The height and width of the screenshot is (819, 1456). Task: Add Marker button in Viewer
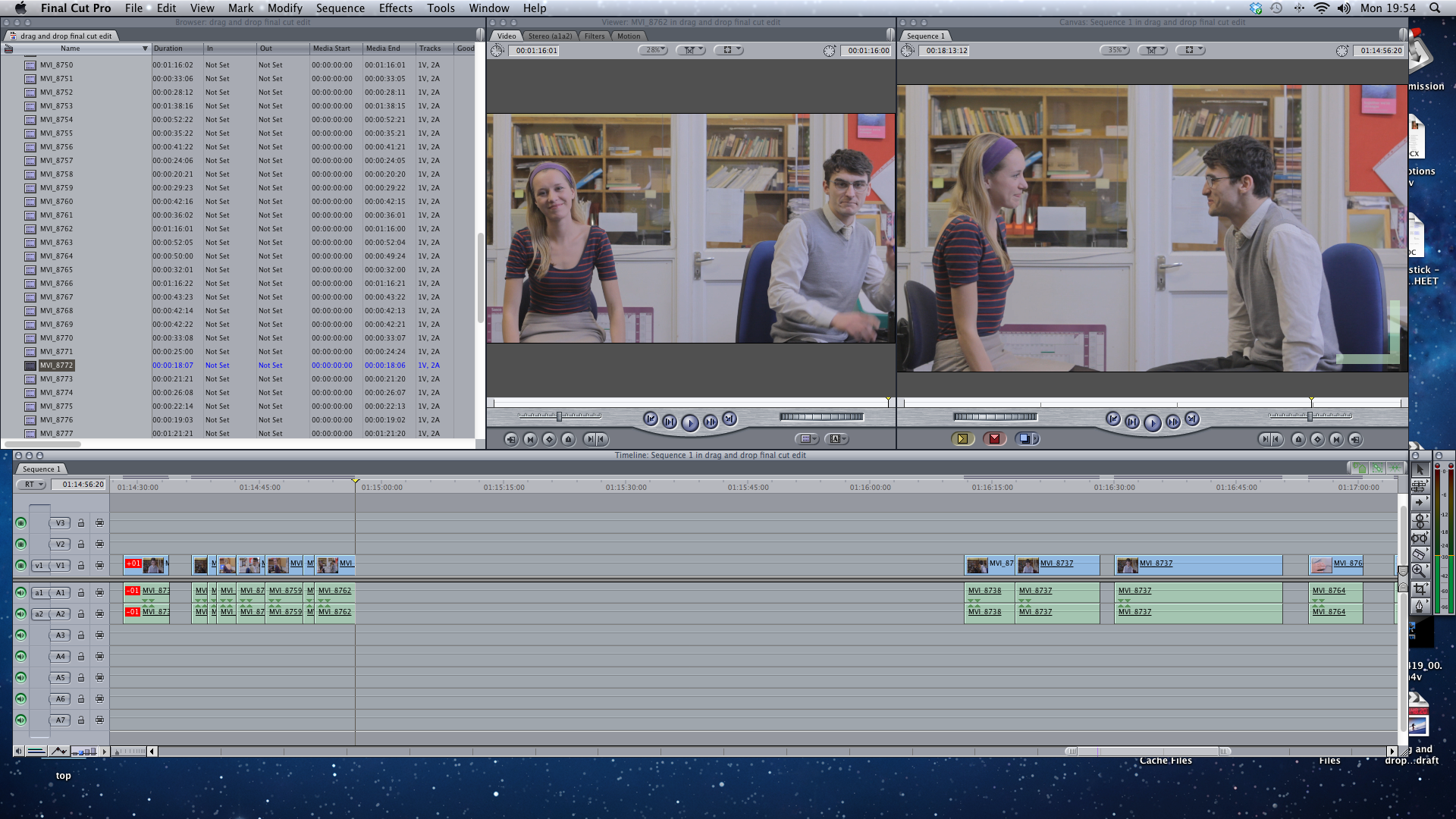tap(568, 439)
